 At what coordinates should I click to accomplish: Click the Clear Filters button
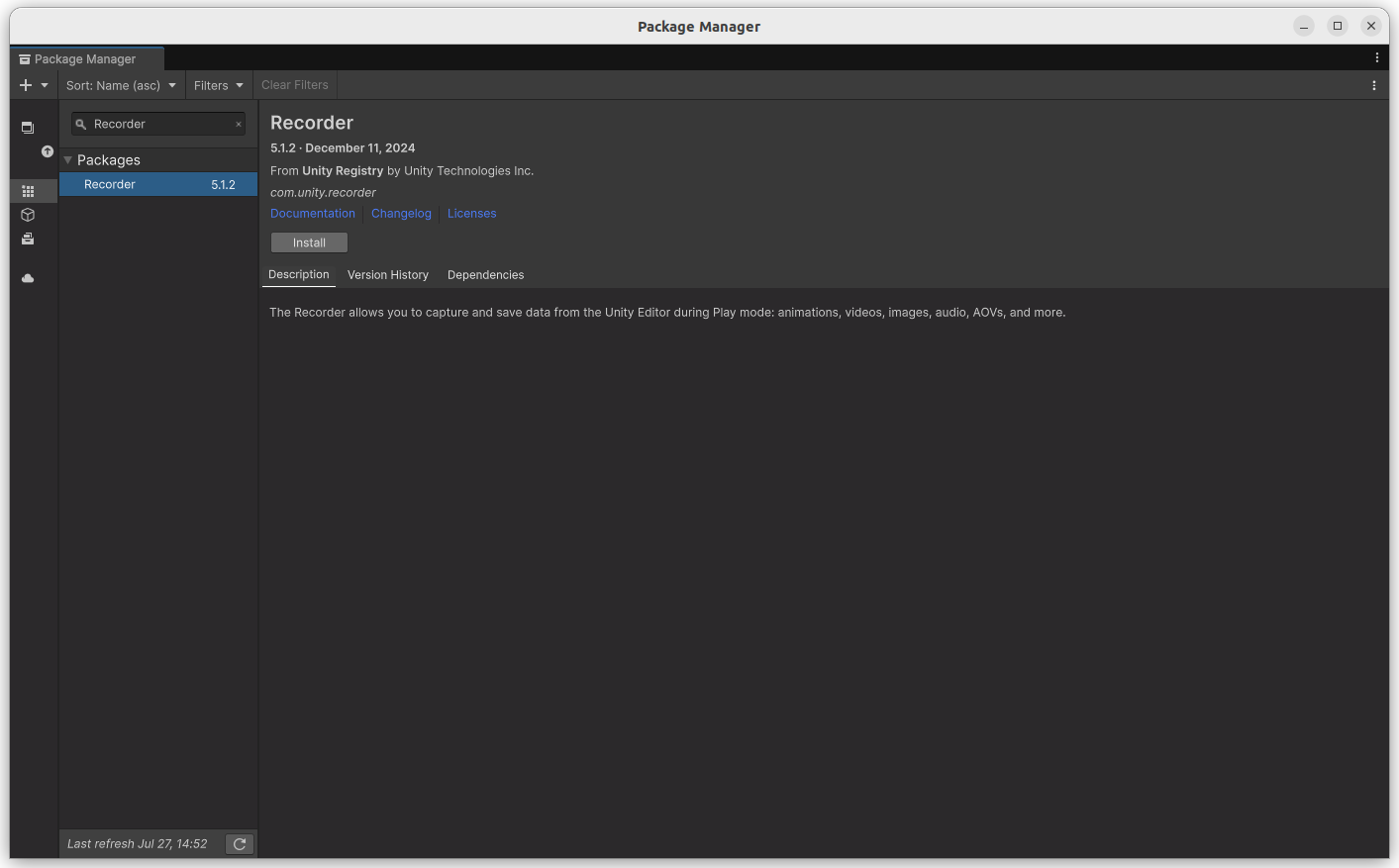coord(295,85)
